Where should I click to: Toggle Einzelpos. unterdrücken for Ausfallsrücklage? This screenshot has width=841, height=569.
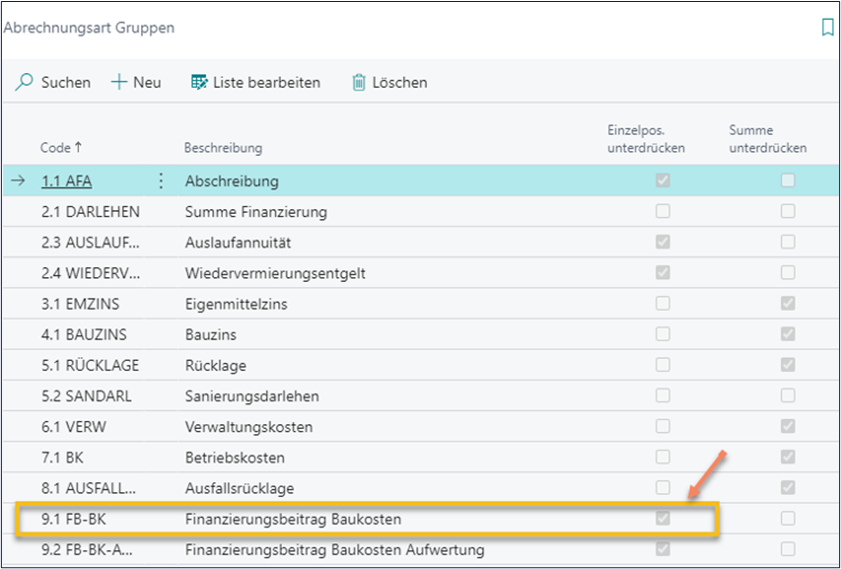coord(663,488)
